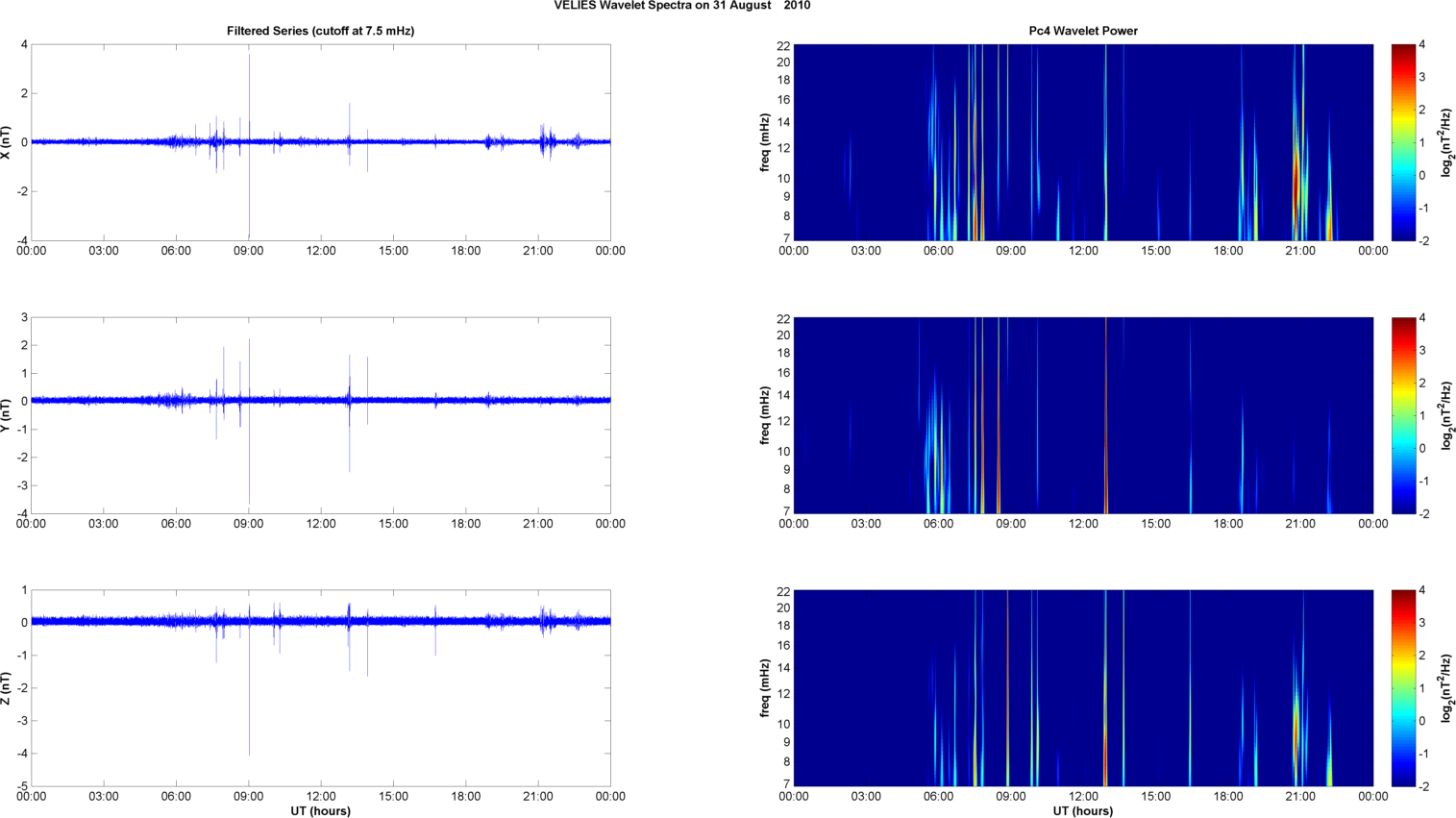The image size is (1456, 818).
Task: Click UT (hours) label under Z series plot
Action: tap(320, 811)
